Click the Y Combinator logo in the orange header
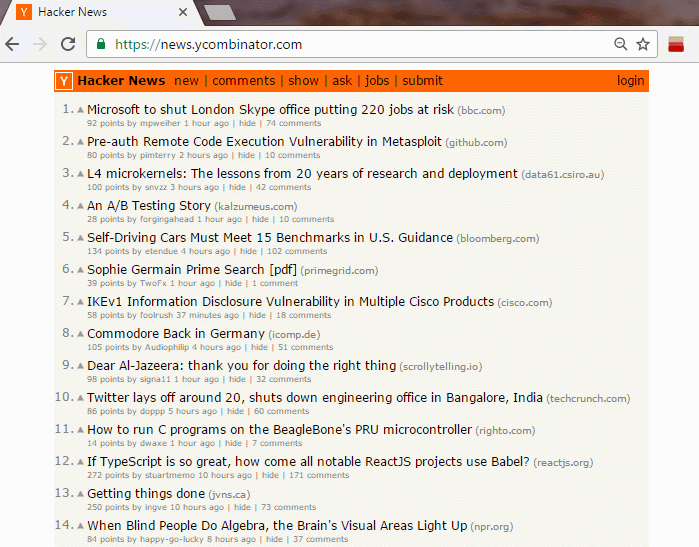The width and height of the screenshot is (699, 547). [x=64, y=81]
